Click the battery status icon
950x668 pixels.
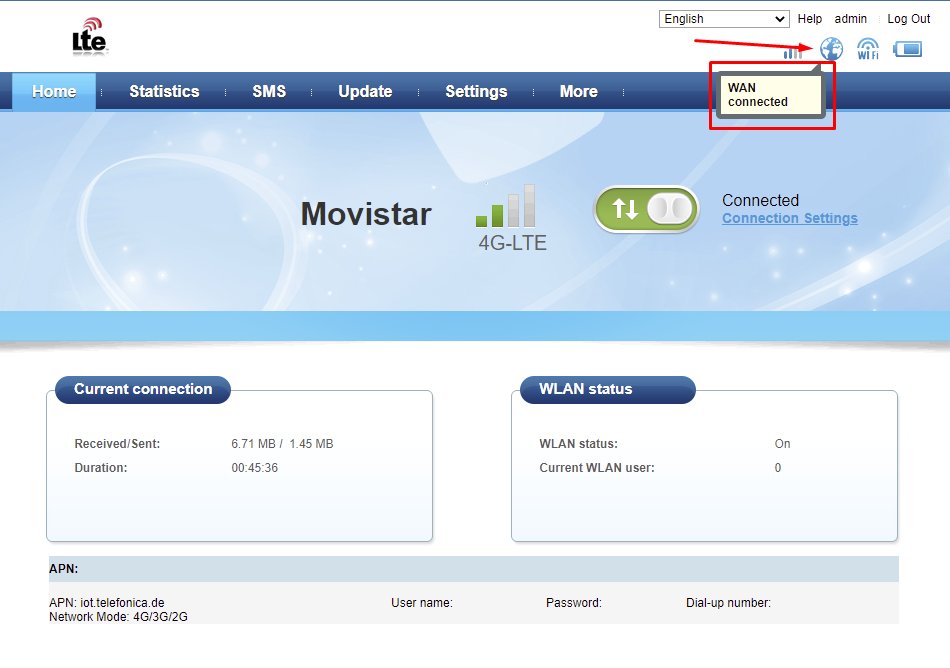(908, 49)
